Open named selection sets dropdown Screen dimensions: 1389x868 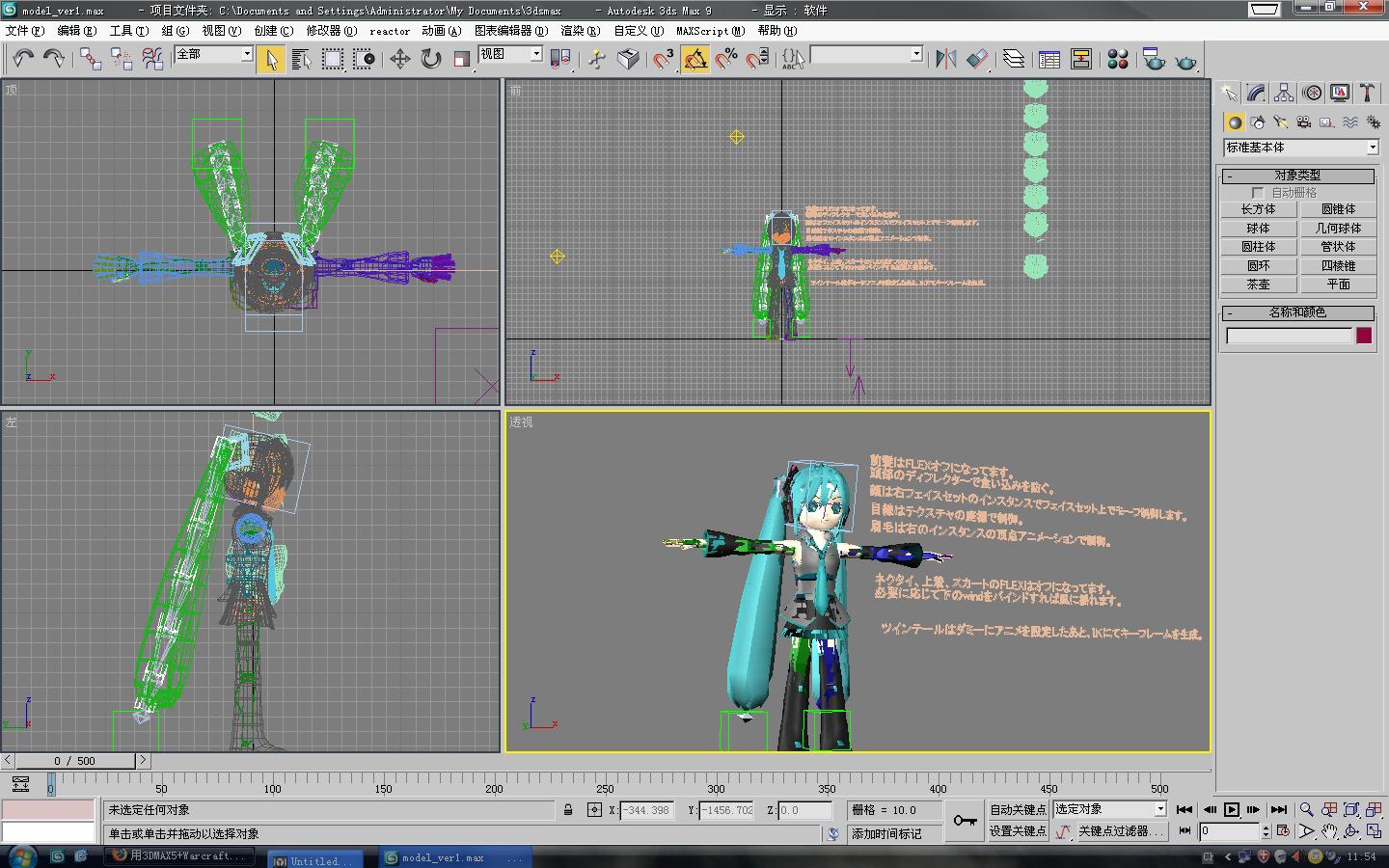pos(916,55)
